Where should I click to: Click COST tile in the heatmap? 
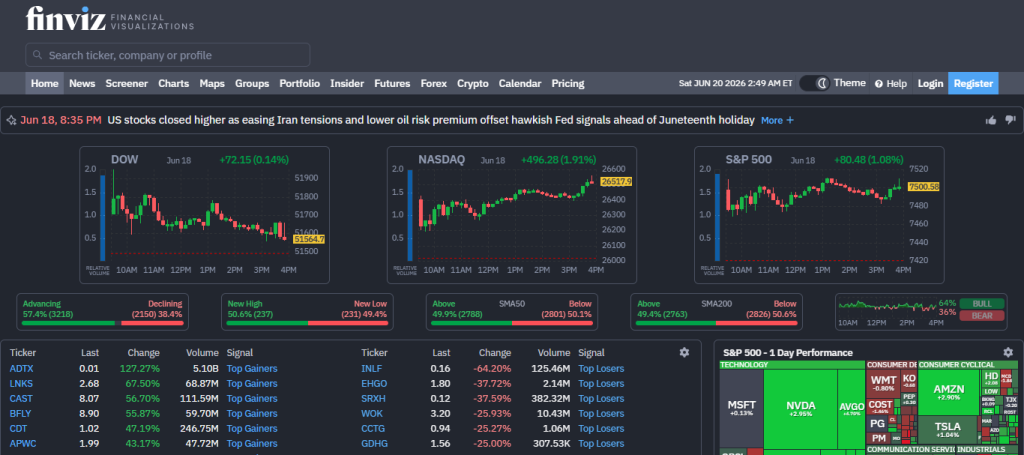[880, 407]
